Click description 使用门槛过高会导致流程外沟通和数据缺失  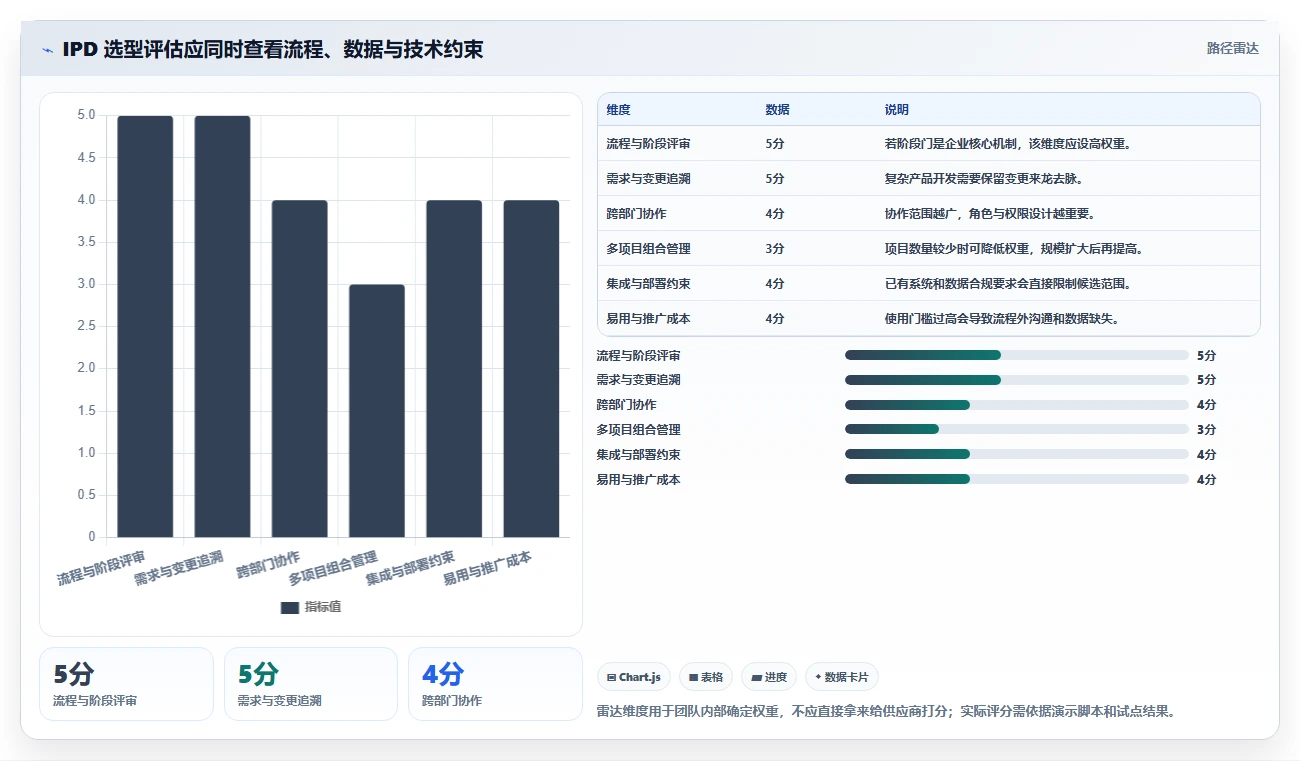(1002, 319)
